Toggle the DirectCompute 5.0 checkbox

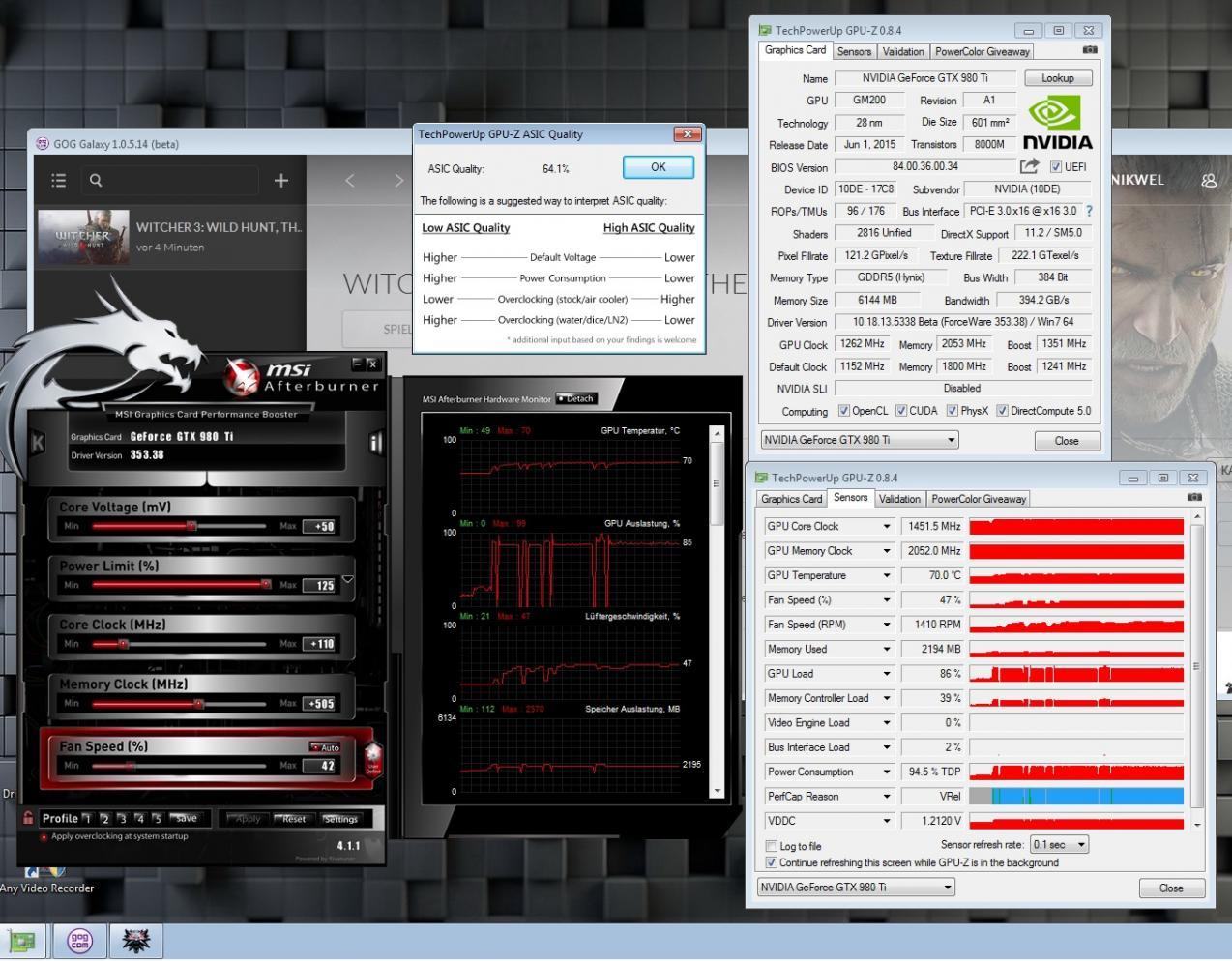coord(1003,411)
